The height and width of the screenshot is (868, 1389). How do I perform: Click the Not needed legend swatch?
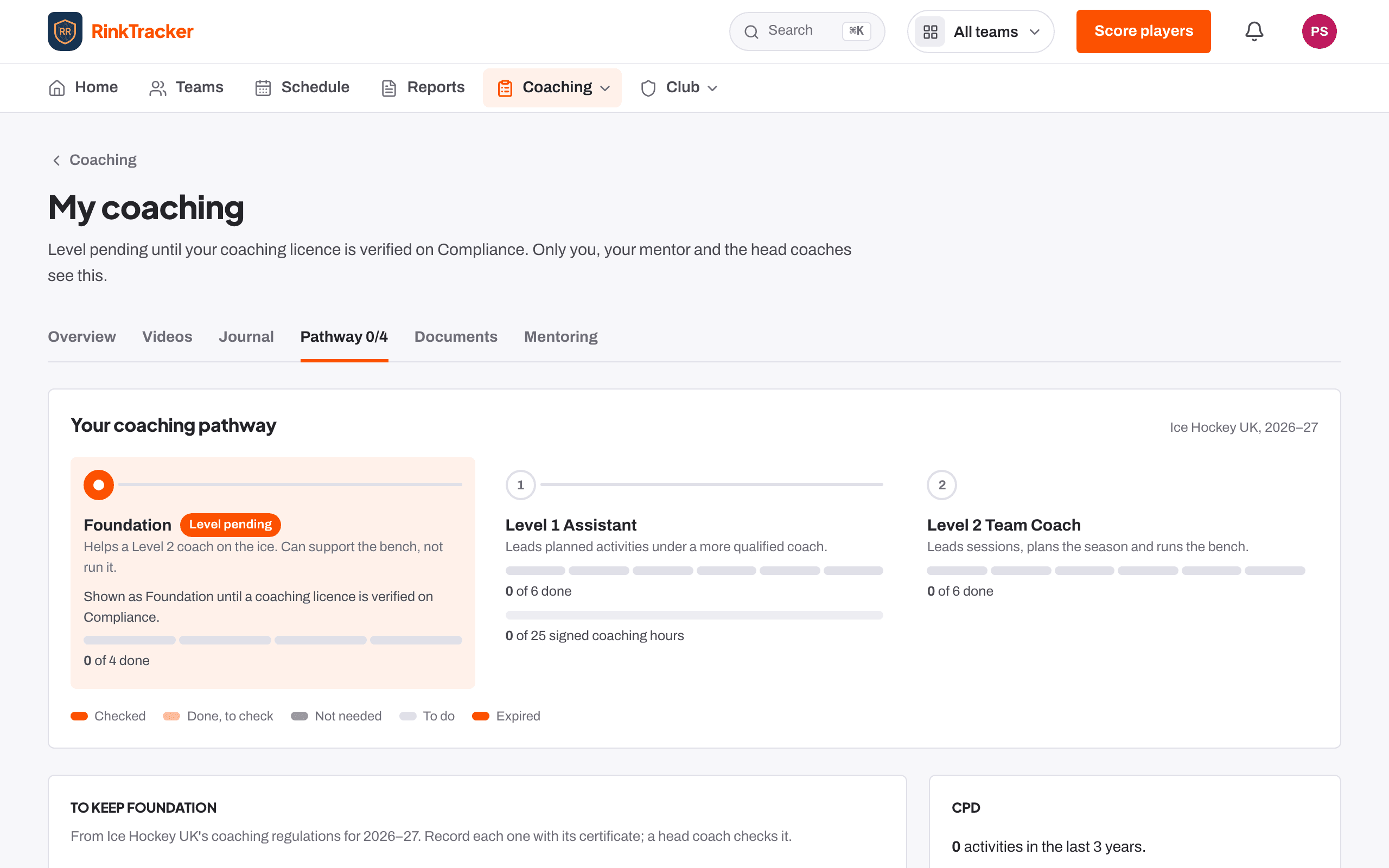pos(299,716)
